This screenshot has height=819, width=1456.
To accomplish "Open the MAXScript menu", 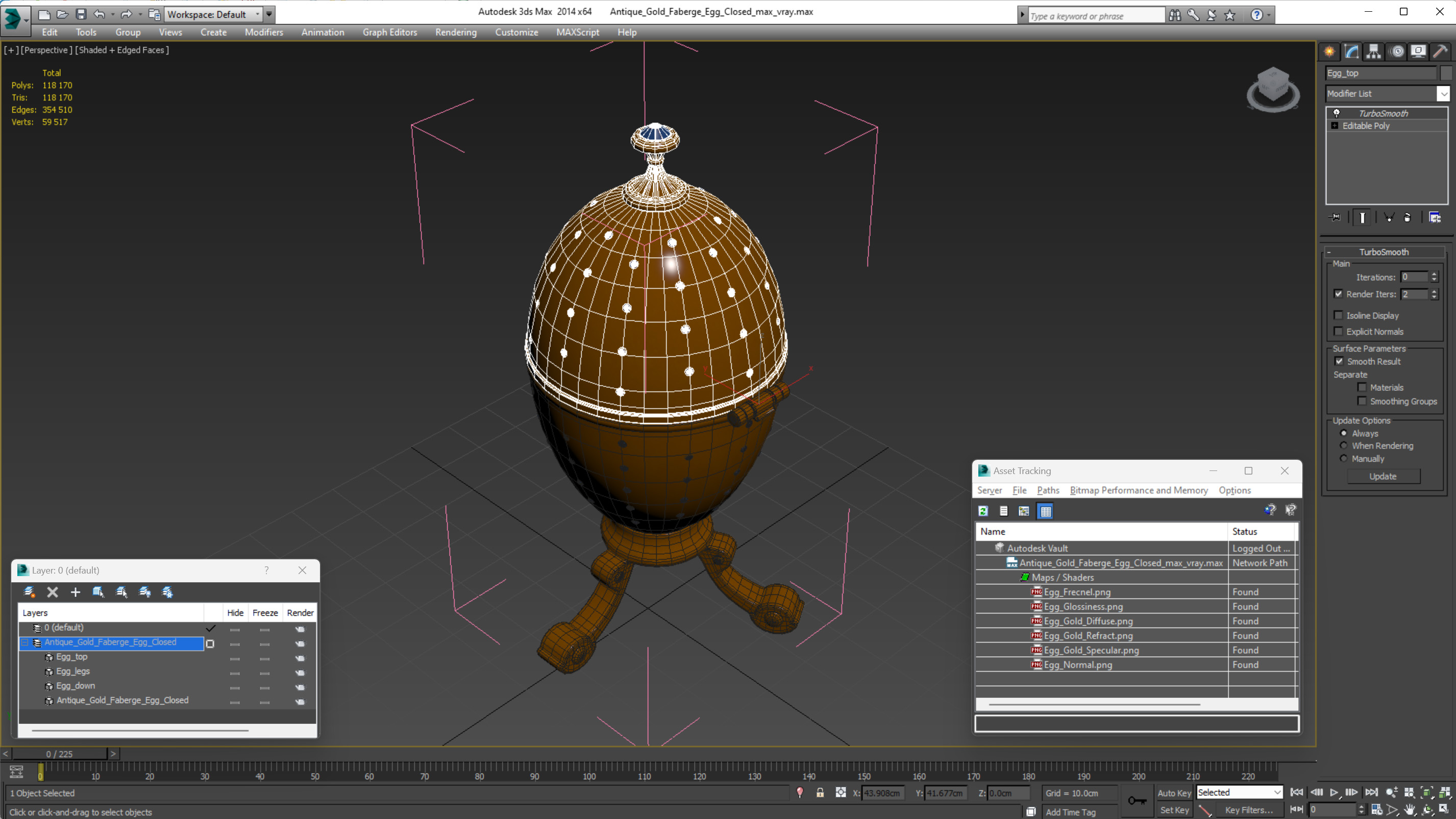I will pos(577,32).
